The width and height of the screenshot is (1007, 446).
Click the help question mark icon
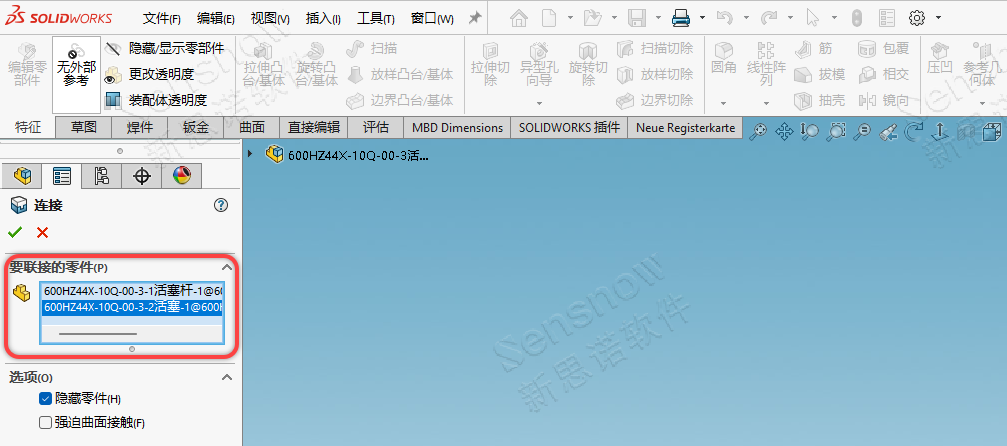point(221,205)
